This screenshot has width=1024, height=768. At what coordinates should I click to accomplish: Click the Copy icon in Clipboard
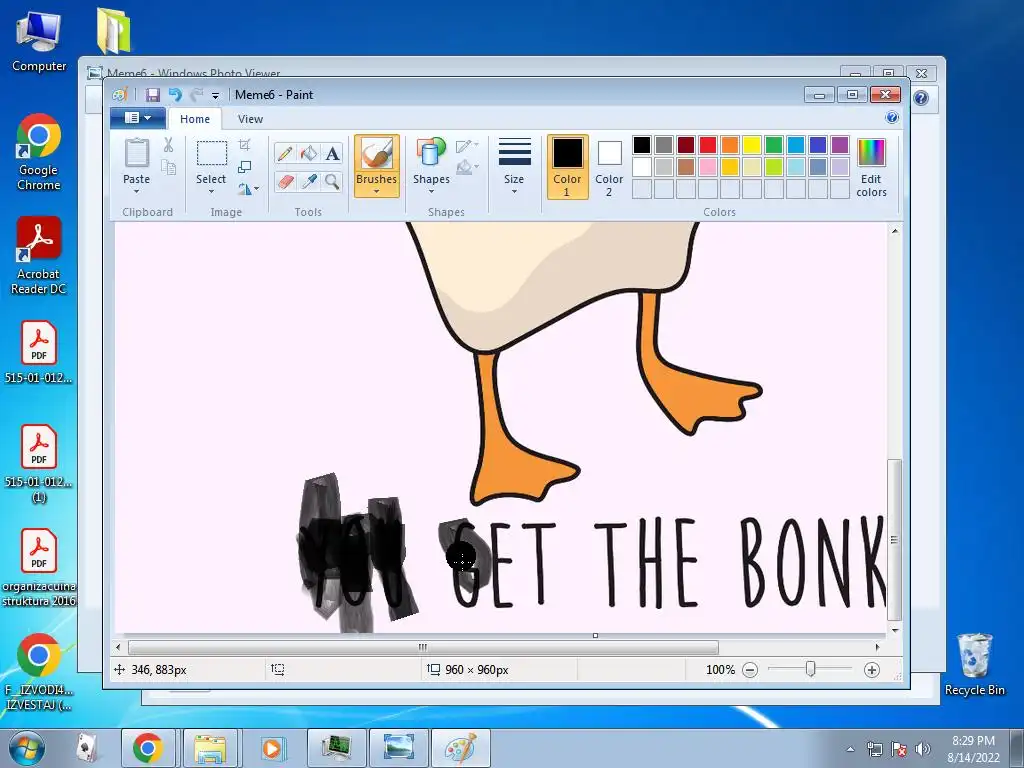pyautogui.click(x=168, y=167)
